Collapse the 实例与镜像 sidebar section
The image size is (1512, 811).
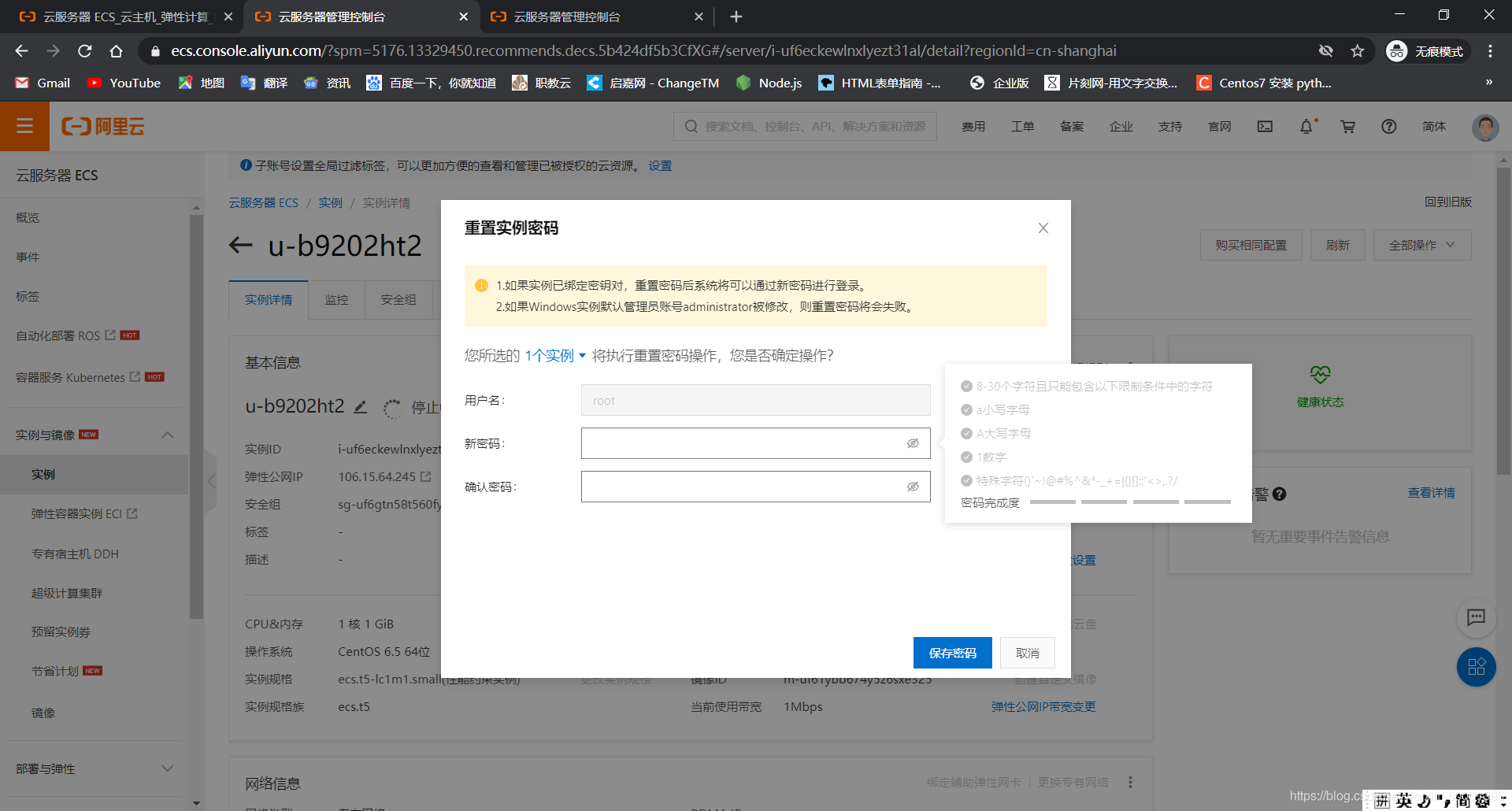[167, 434]
